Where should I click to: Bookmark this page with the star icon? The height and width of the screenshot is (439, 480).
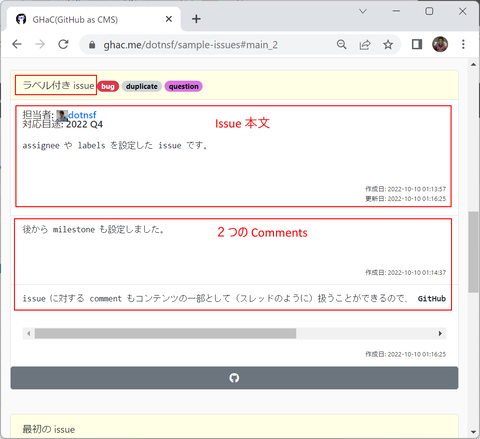(x=388, y=44)
